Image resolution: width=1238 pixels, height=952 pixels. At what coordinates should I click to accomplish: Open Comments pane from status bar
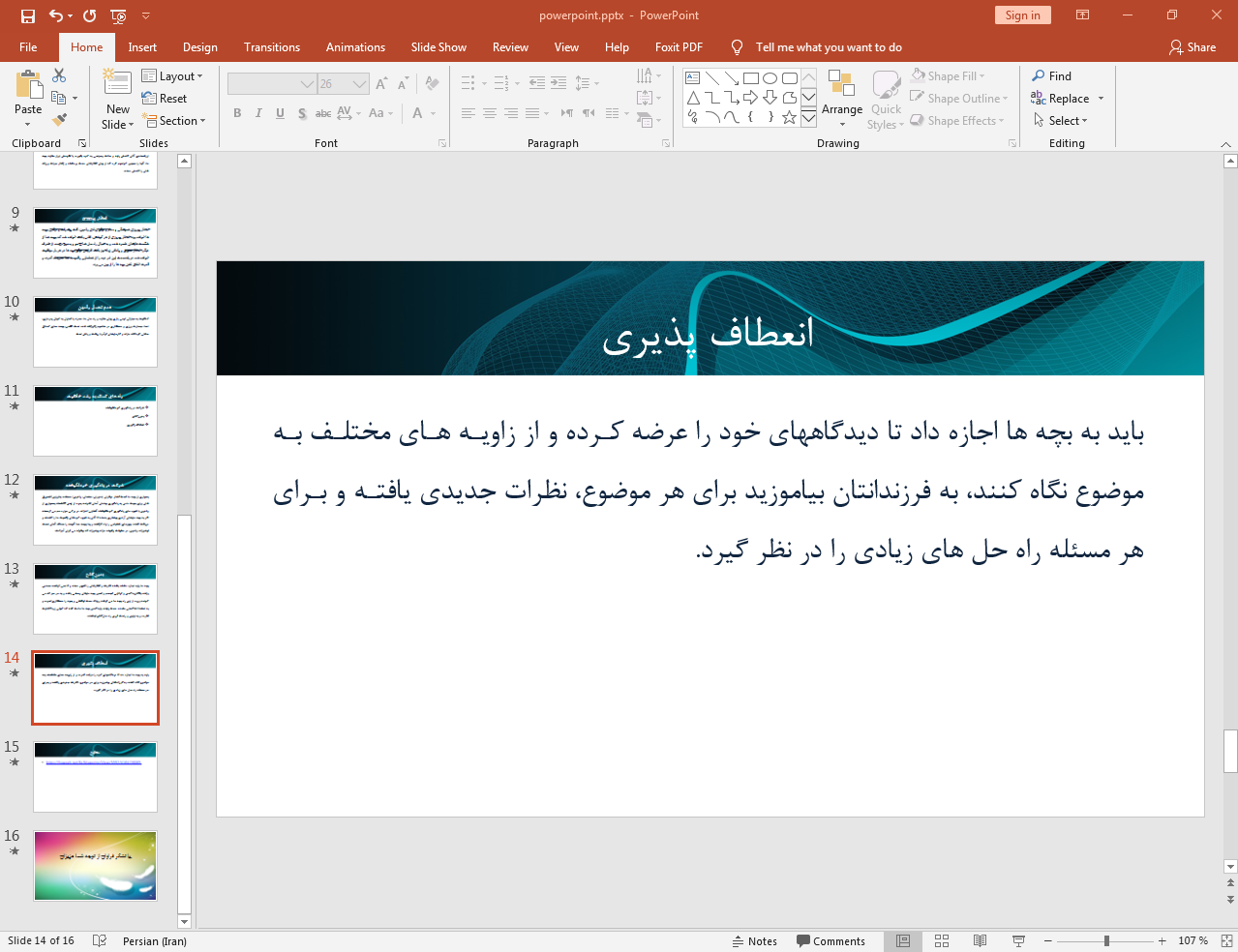click(x=830, y=941)
